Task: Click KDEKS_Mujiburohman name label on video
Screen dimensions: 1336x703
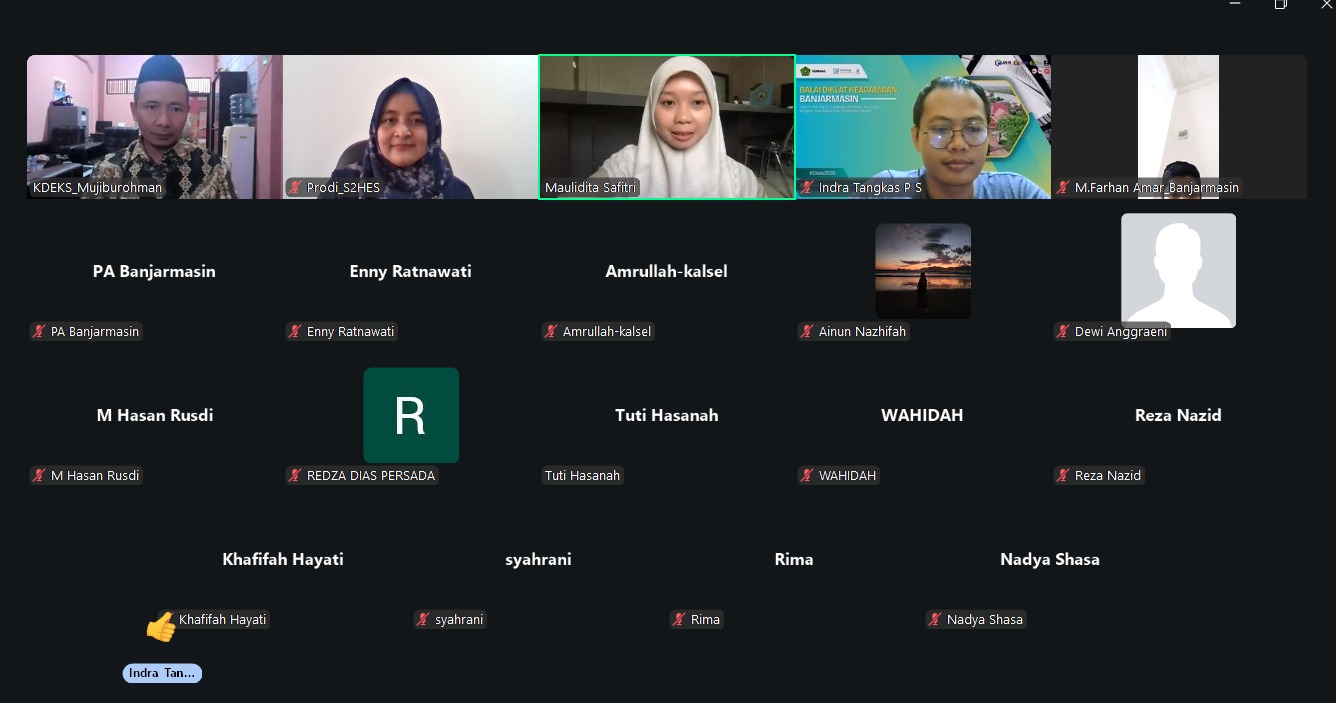Action: click(97, 188)
